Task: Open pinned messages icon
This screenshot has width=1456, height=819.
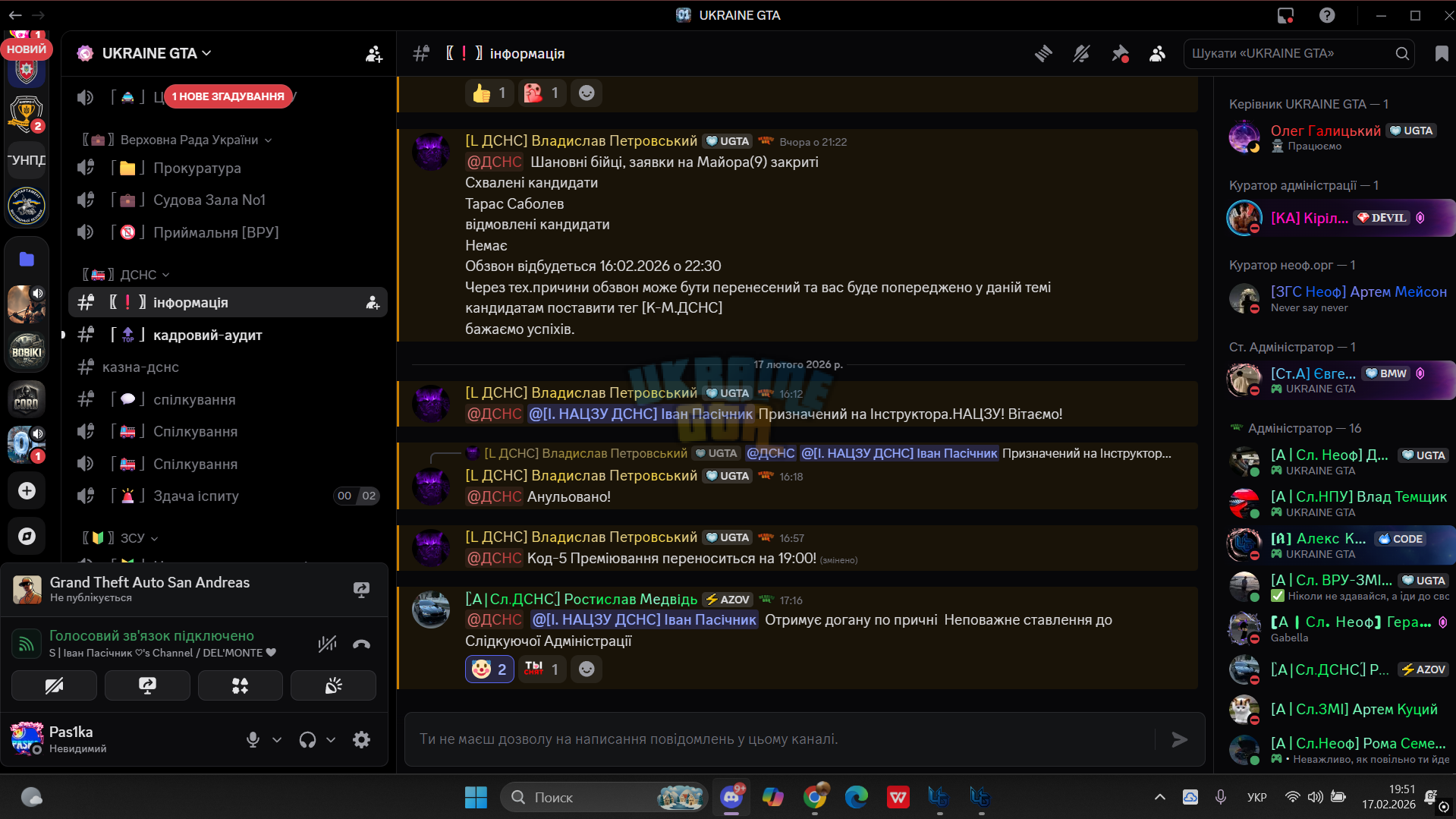Action: coord(1120,54)
